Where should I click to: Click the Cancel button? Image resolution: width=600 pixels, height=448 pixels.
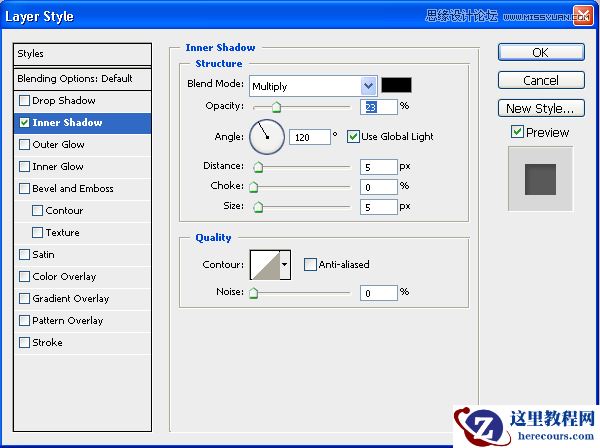(x=541, y=80)
